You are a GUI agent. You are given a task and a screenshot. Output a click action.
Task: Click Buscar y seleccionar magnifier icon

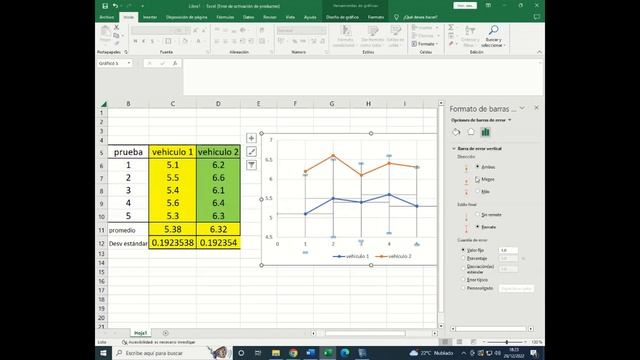(493, 30)
